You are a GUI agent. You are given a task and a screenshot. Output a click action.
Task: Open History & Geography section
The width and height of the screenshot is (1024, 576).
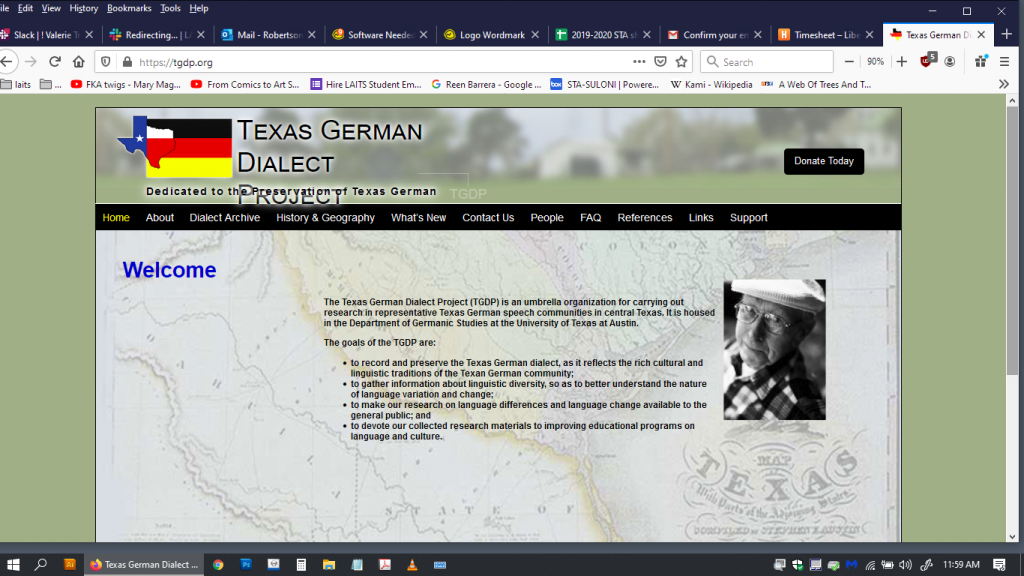pyautogui.click(x=325, y=217)
